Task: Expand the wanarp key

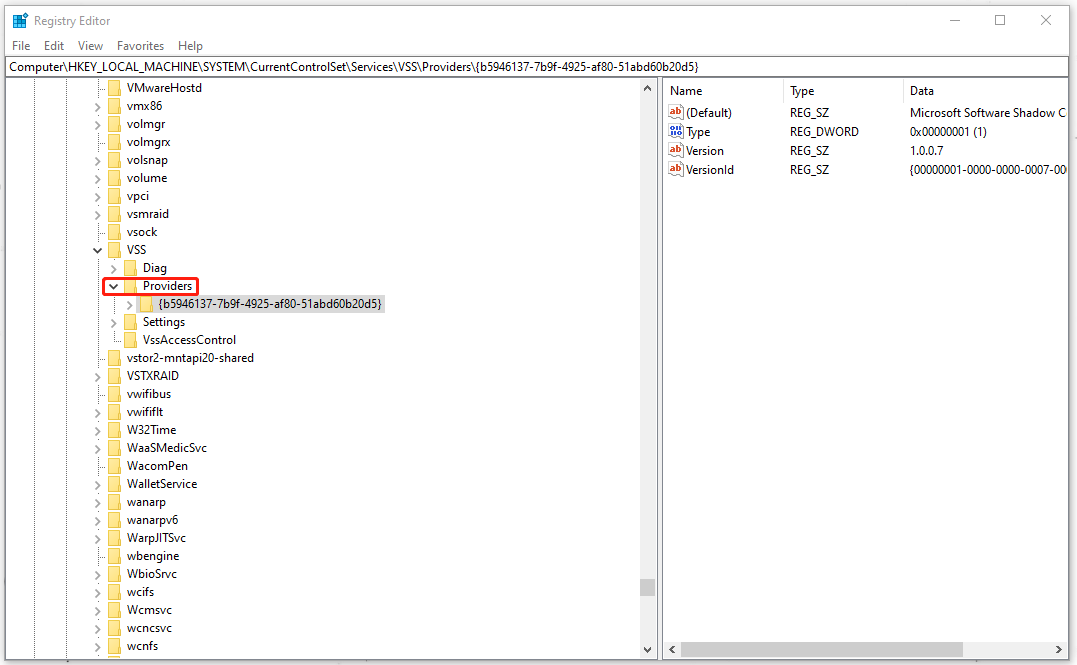Action: coord(98,502)
